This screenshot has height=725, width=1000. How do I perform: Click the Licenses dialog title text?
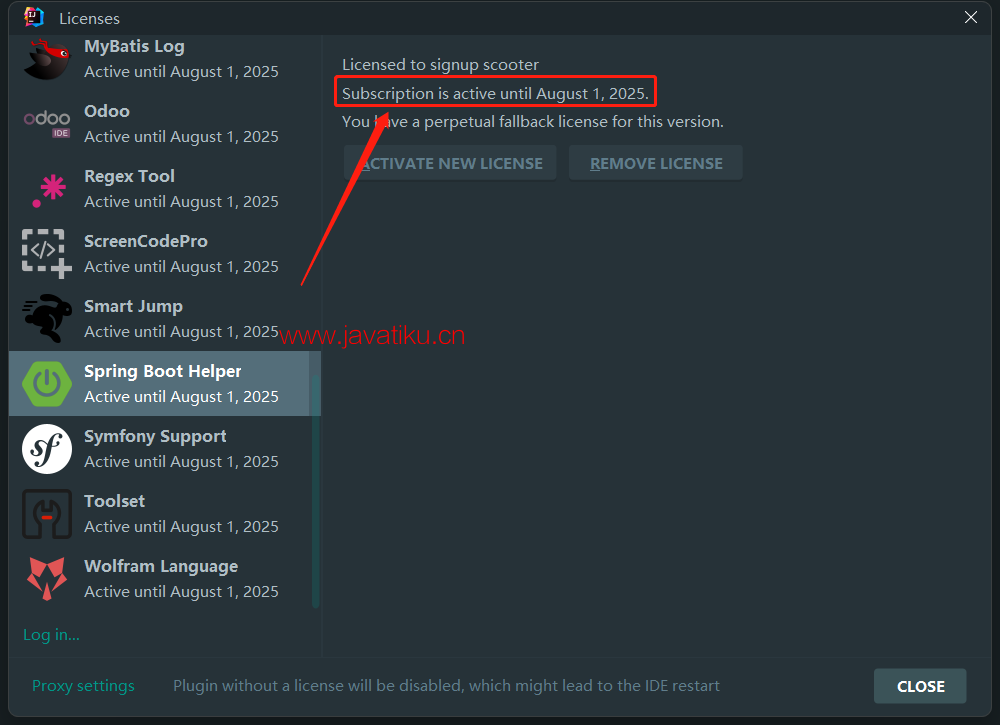pos(89,18)
